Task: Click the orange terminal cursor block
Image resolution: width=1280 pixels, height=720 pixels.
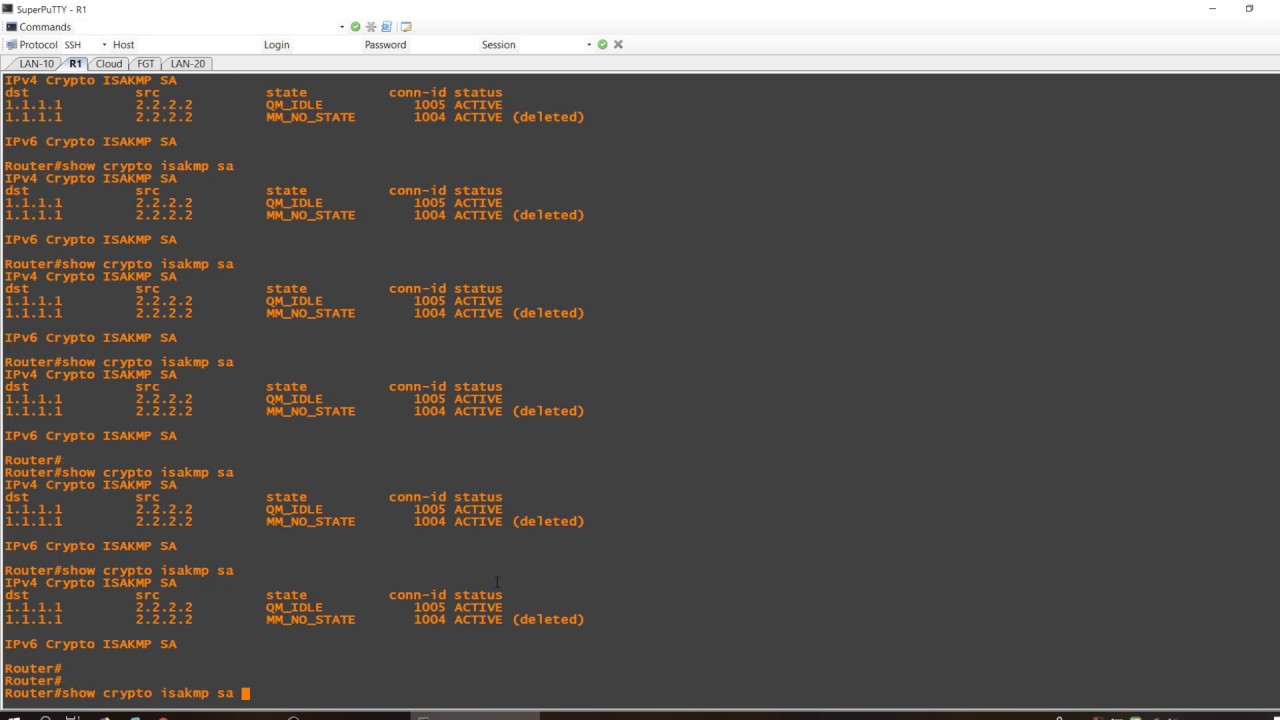Action: tap(246, 693)
